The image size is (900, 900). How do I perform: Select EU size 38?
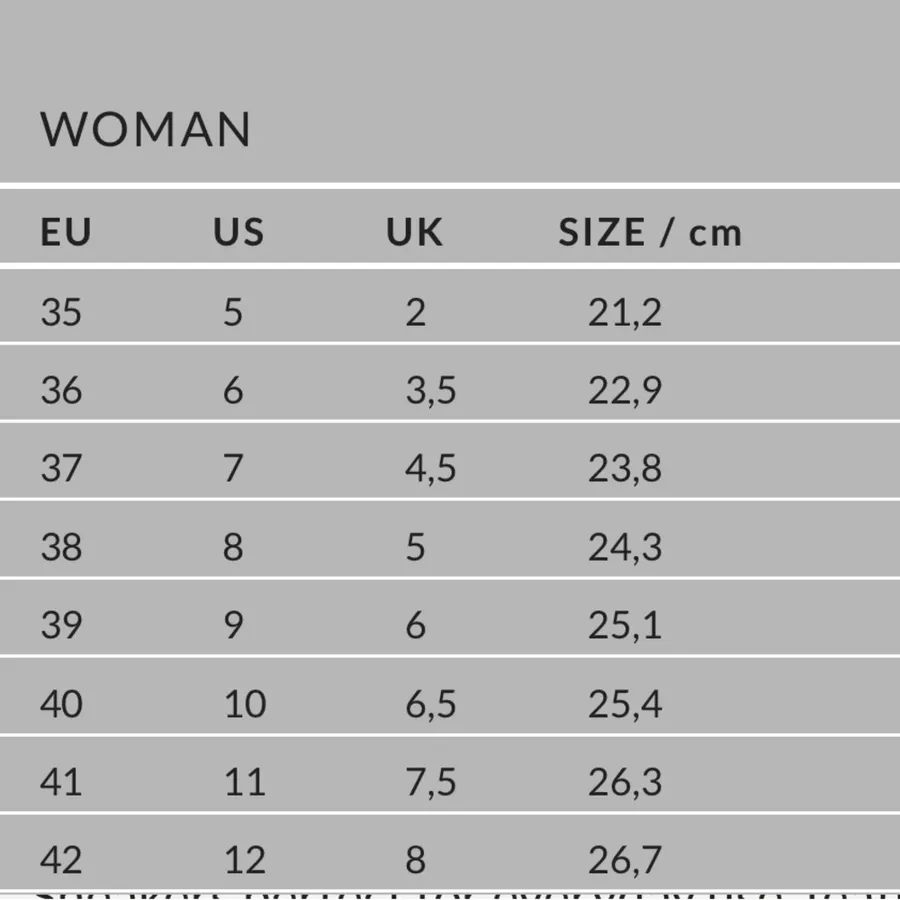[61, 546]
